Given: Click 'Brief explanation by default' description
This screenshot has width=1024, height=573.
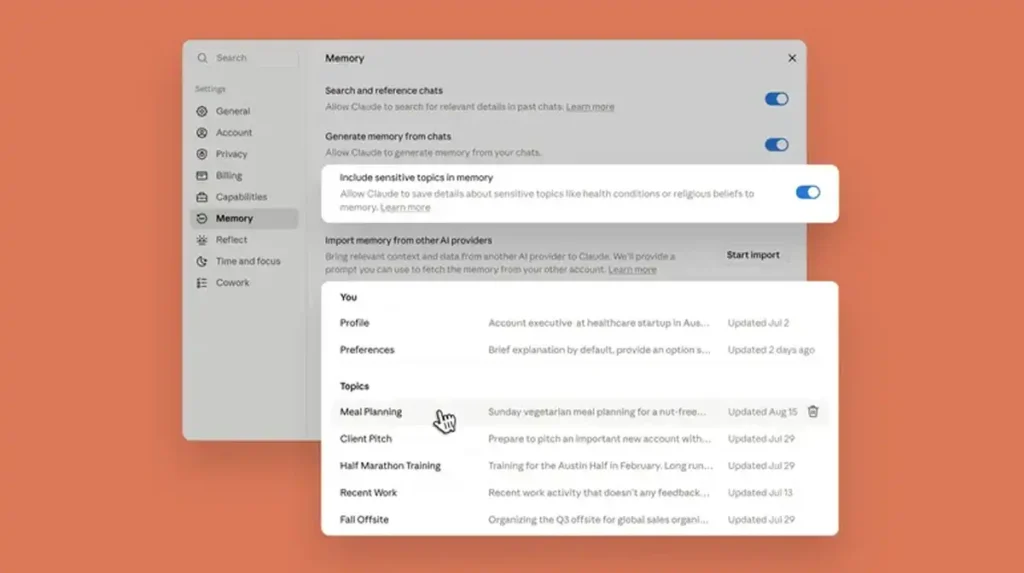Looking at the screenshot, I should click(x=599, y=350).
